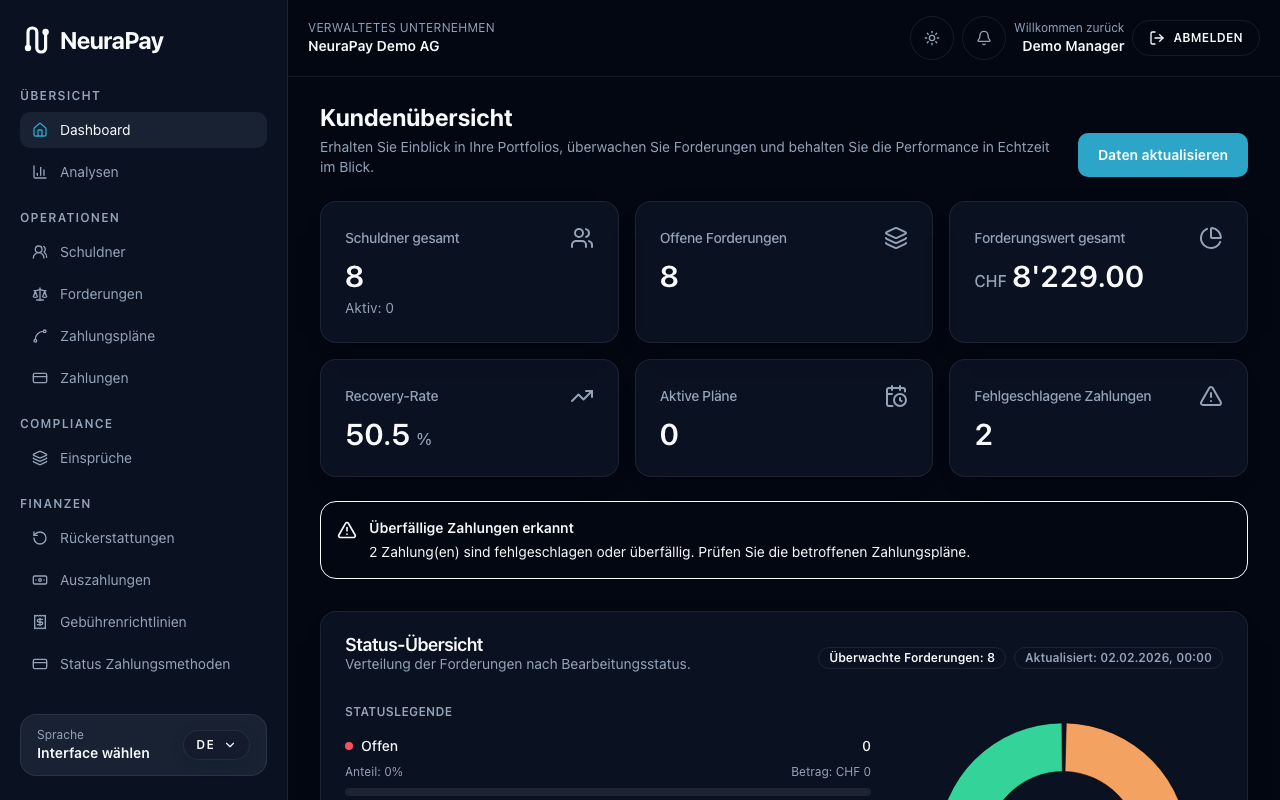This screenshot has width=1280, height=800.
Task: Open Gebührenrichtlinien in the sidebar
Action: 143,622
